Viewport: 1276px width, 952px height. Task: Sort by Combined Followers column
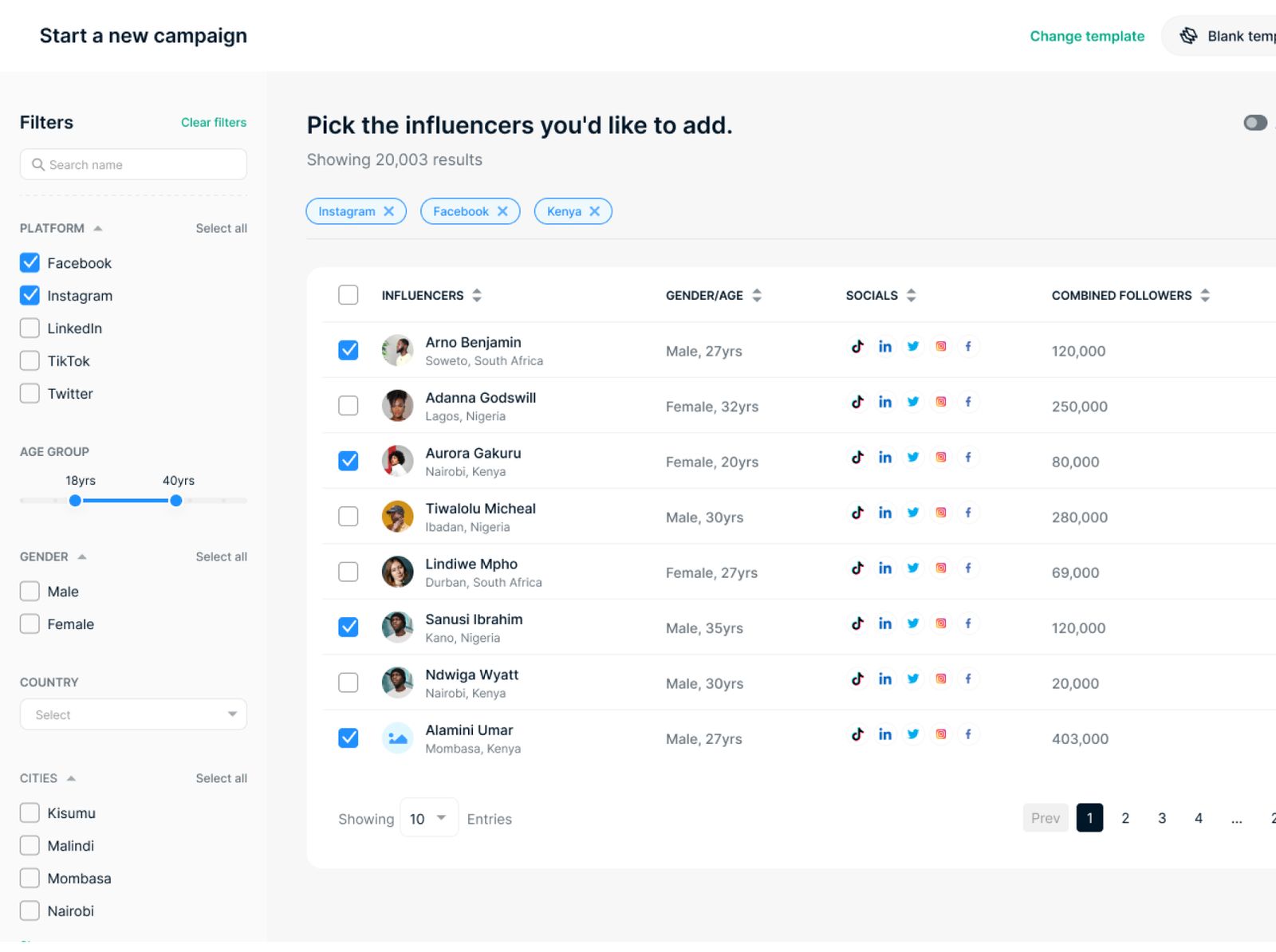click(1206, 295)
